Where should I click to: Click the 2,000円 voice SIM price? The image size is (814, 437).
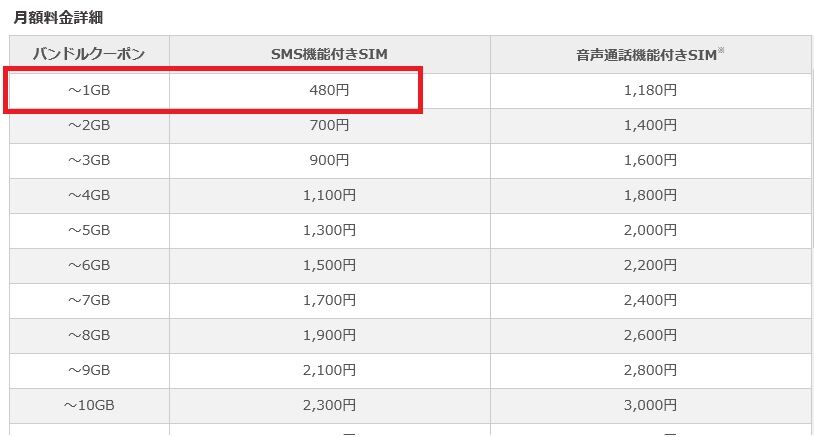[650, 230]
